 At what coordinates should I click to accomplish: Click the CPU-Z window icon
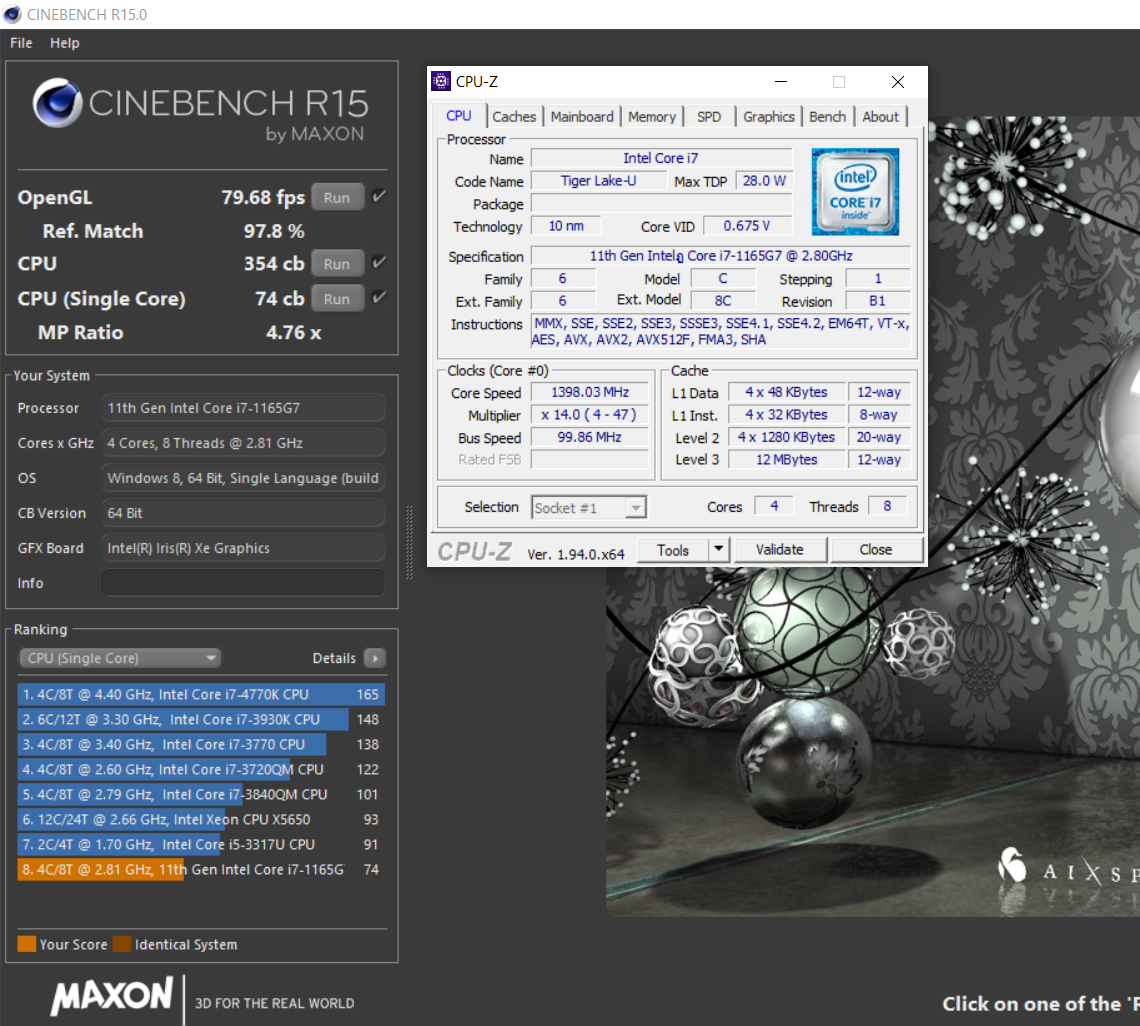point(441,81)
